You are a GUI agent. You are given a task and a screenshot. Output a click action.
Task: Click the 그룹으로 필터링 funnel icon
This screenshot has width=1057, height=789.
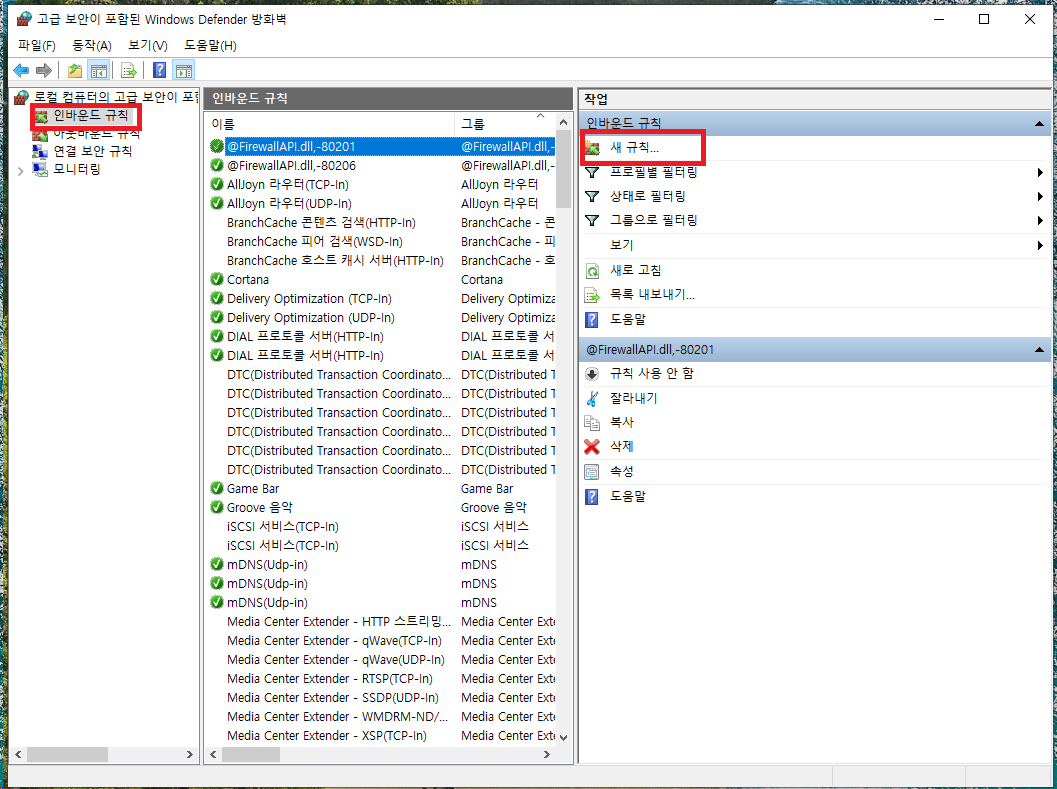(x=592, y=221)
